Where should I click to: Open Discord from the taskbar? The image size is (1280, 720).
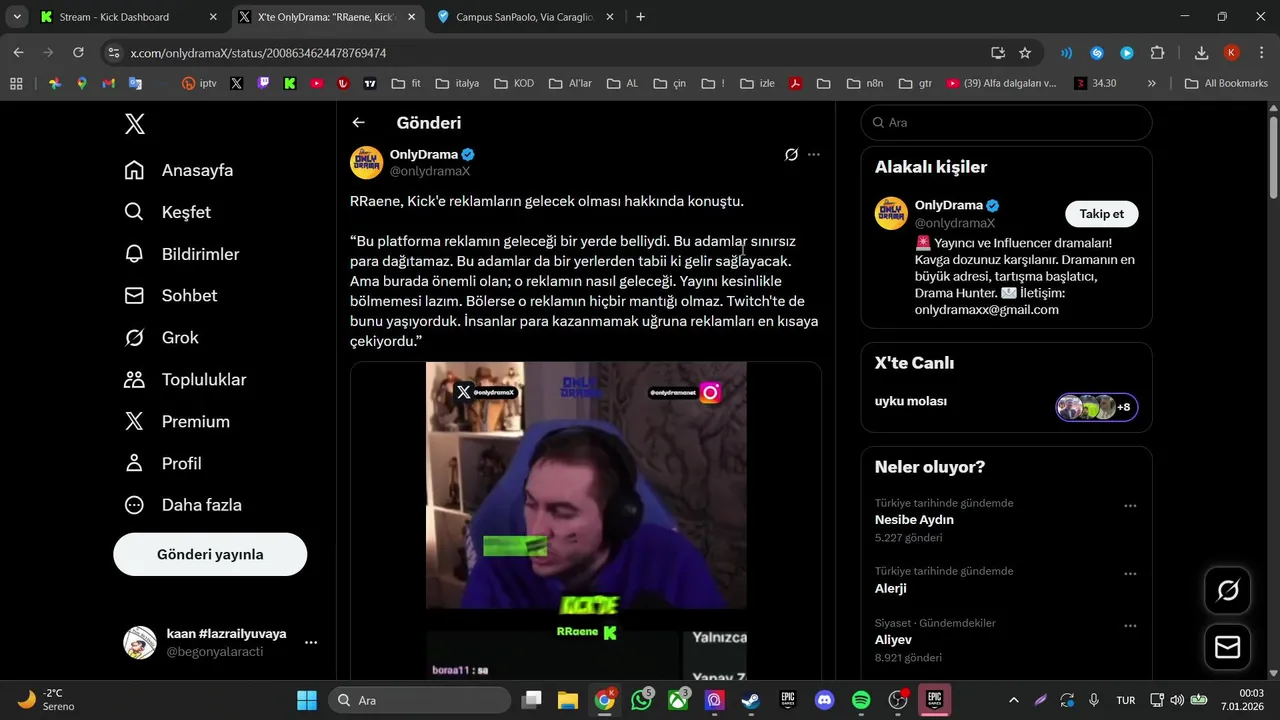(824, 699)
